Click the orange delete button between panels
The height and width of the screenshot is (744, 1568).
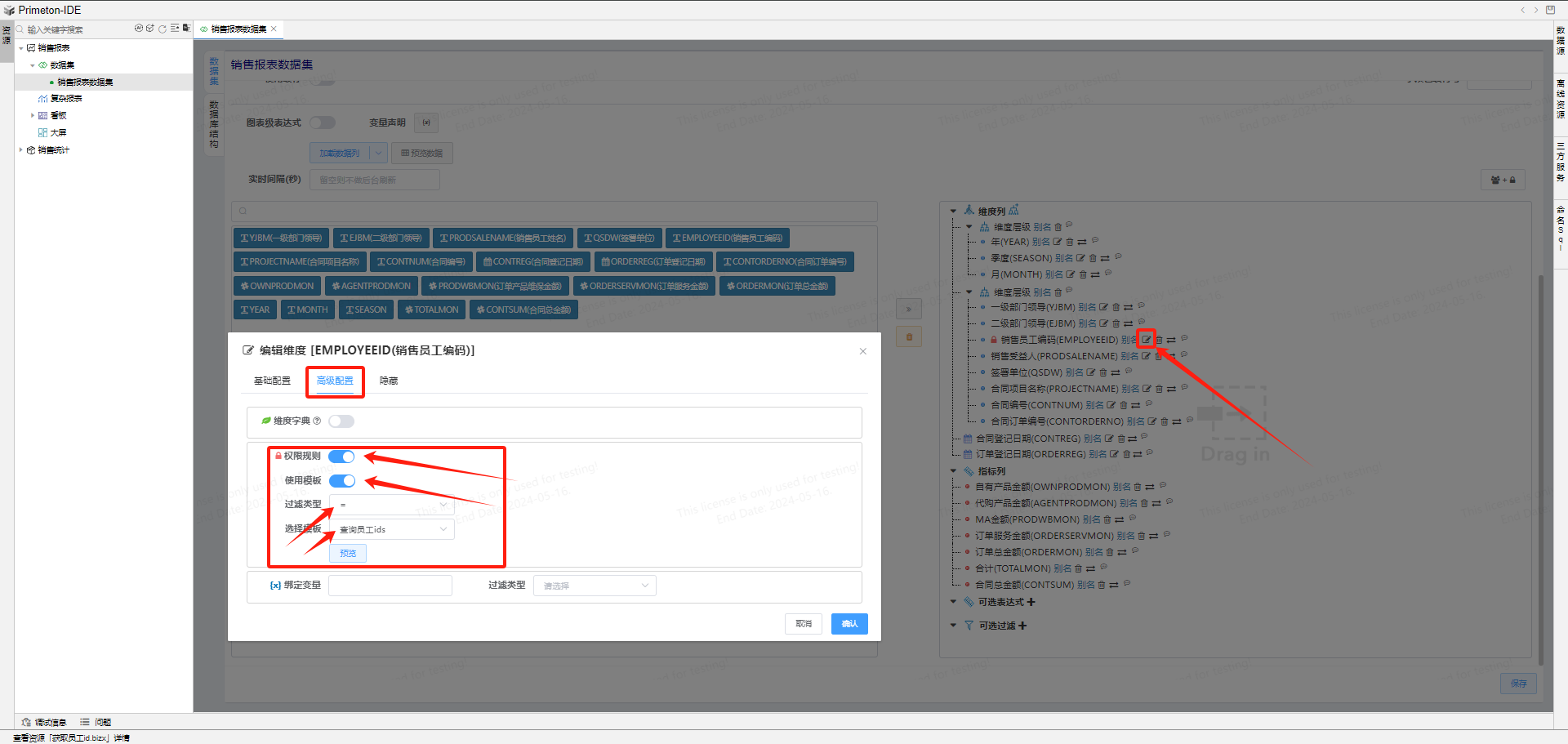[909, 336]
